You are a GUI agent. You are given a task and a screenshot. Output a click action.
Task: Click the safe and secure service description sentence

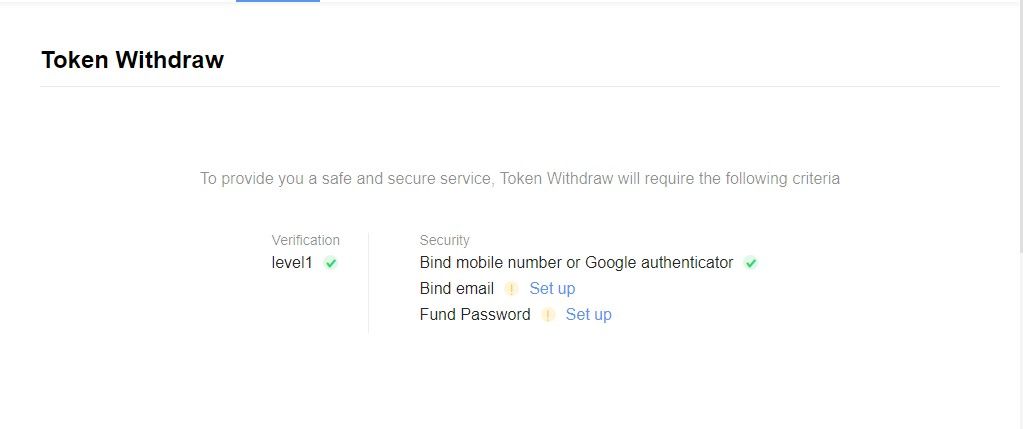[519, 178]
